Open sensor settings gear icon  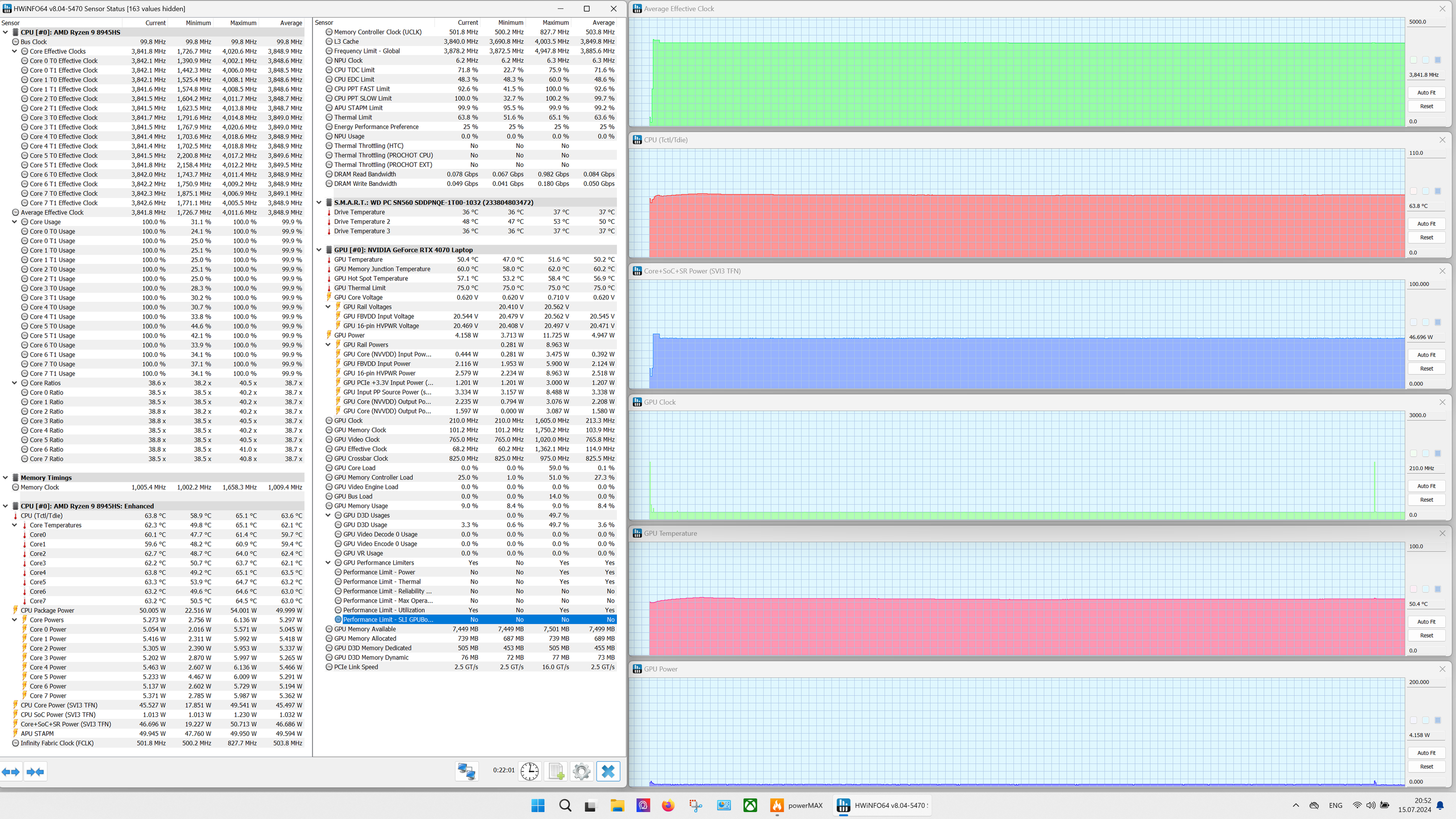coord(581,771)
